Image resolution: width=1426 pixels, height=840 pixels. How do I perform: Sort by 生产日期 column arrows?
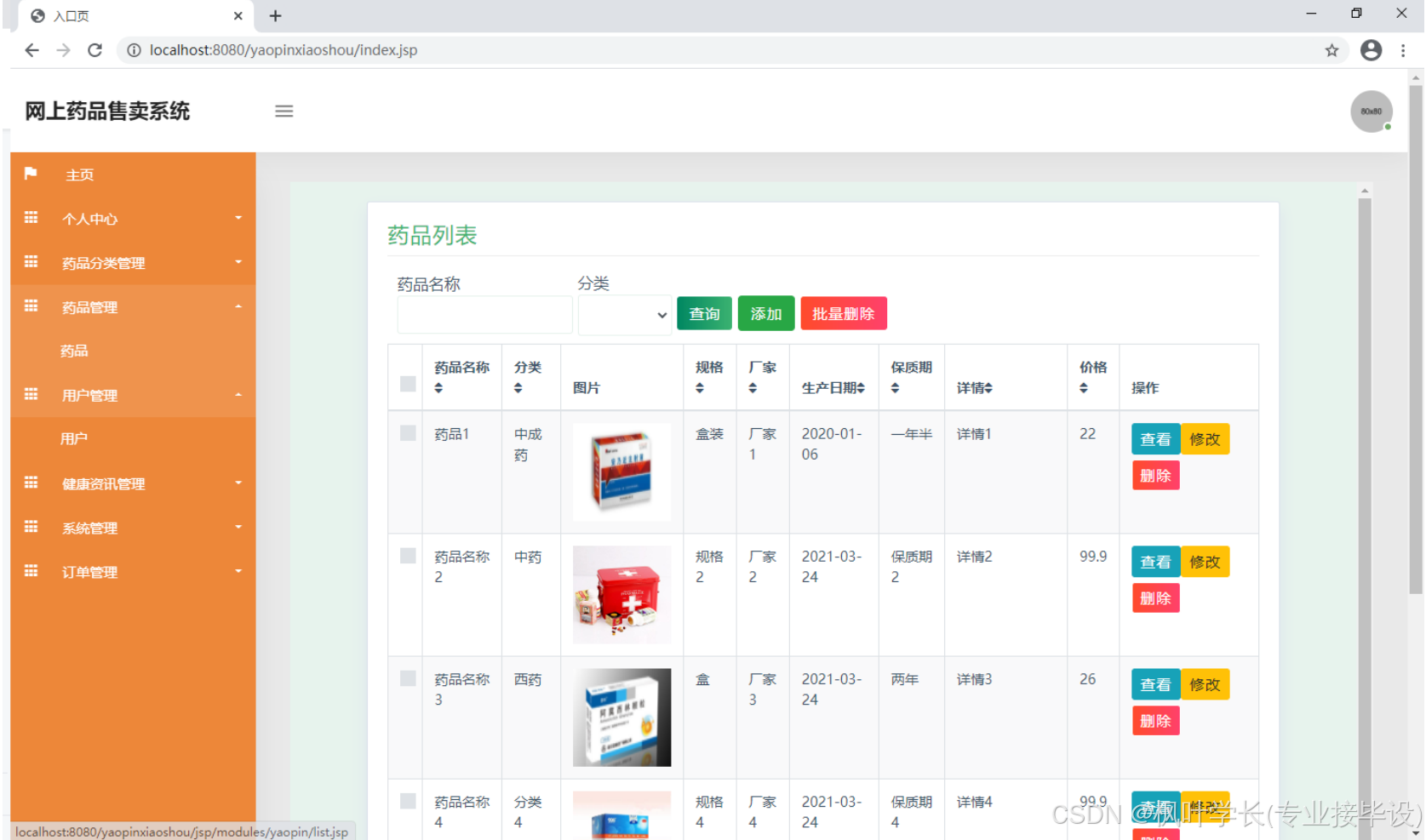[x=861, y=388]
